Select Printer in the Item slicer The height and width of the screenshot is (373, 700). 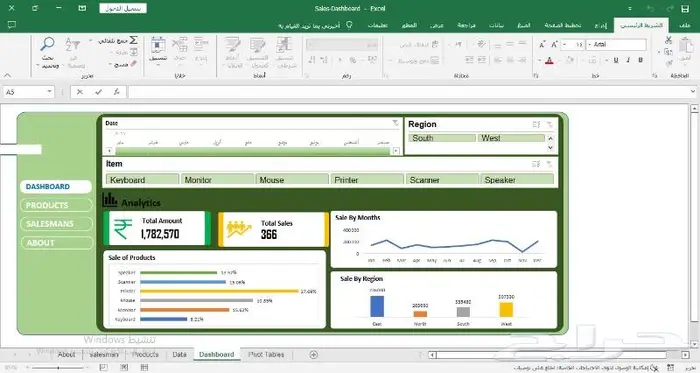(367, 180)
